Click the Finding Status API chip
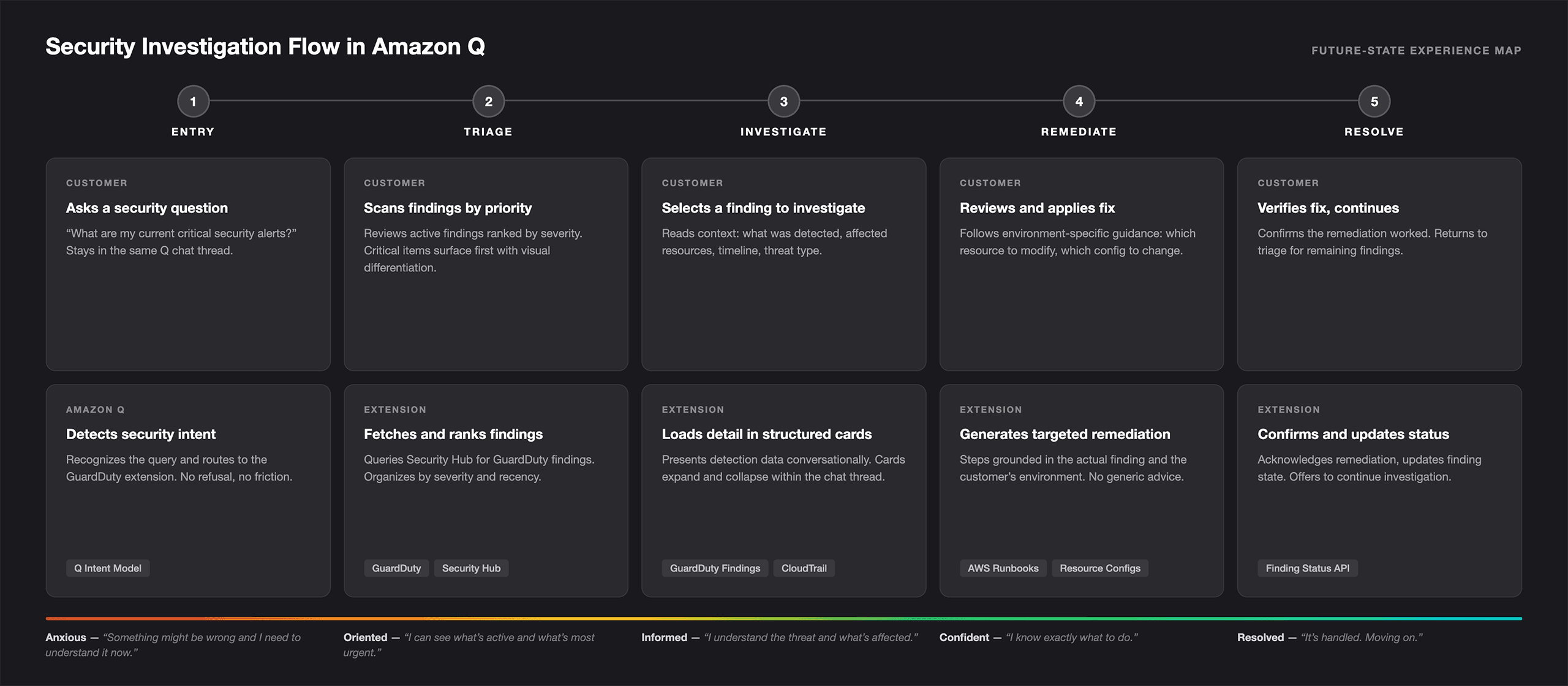Image resolution: width=1568 pixels, height=686 pixels. (1308, 568)
